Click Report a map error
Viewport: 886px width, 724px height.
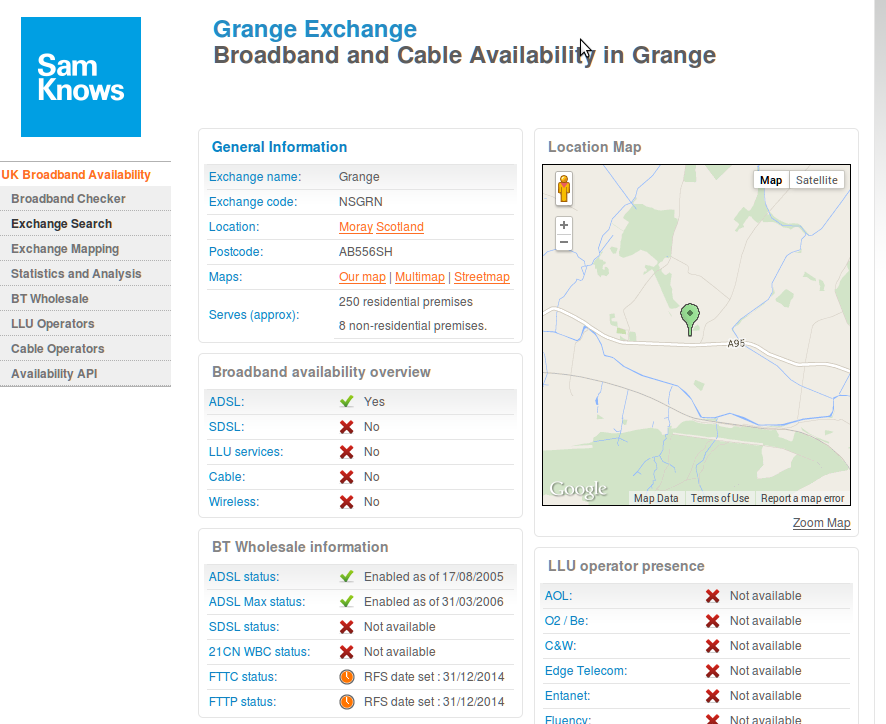point(802,498)
